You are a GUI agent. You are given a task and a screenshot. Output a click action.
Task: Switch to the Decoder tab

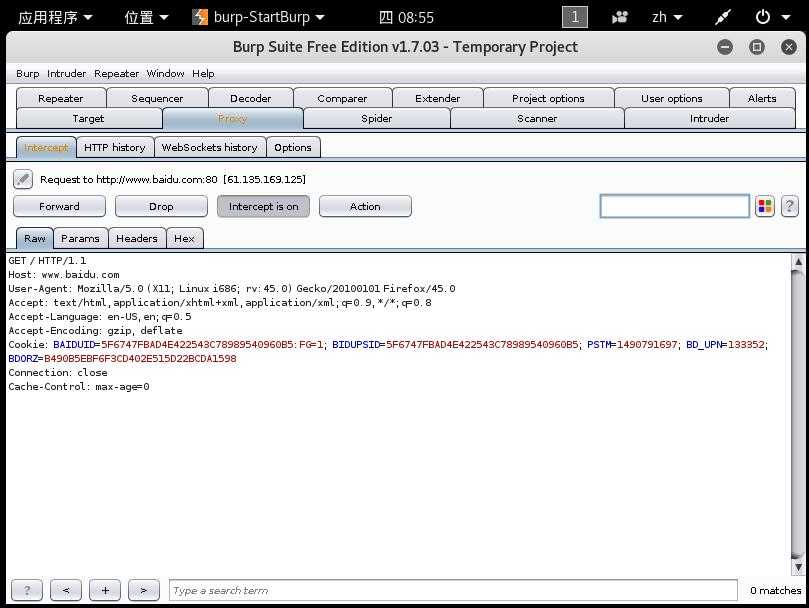pyautogui.click(x=251, y=98)
